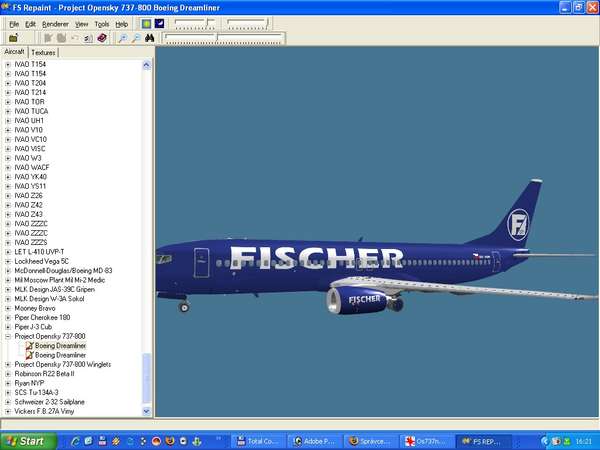The image size is (600, 450).
Task: Click the red book toolbar icon
Action: [x=102, y=38]
